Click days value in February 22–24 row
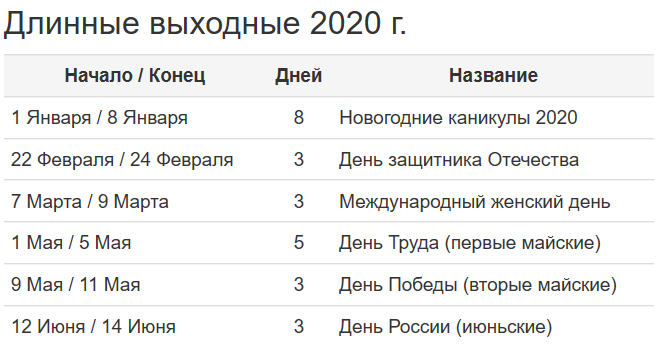 [299, 160]
